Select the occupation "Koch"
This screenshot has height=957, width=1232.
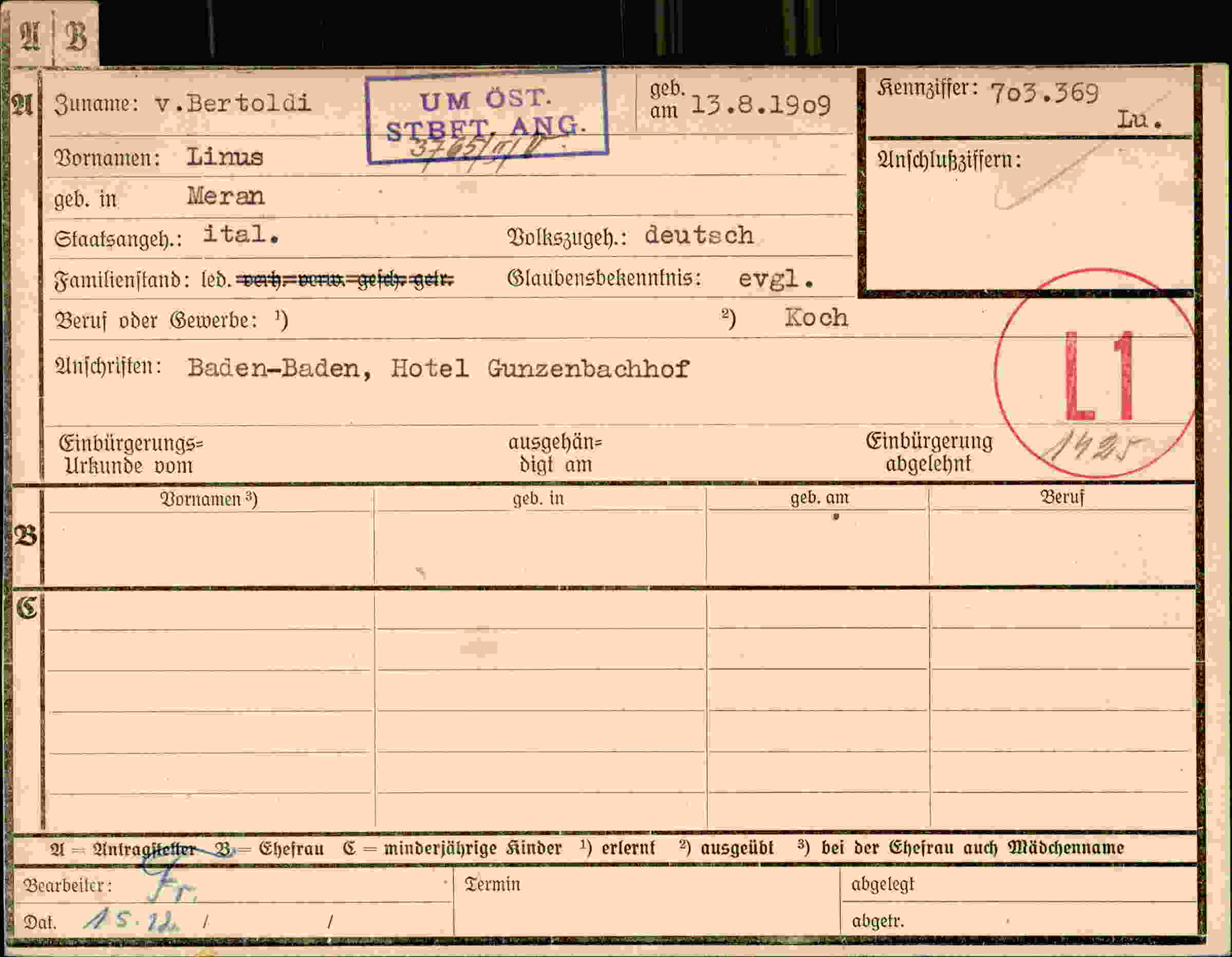coord(816,318)
